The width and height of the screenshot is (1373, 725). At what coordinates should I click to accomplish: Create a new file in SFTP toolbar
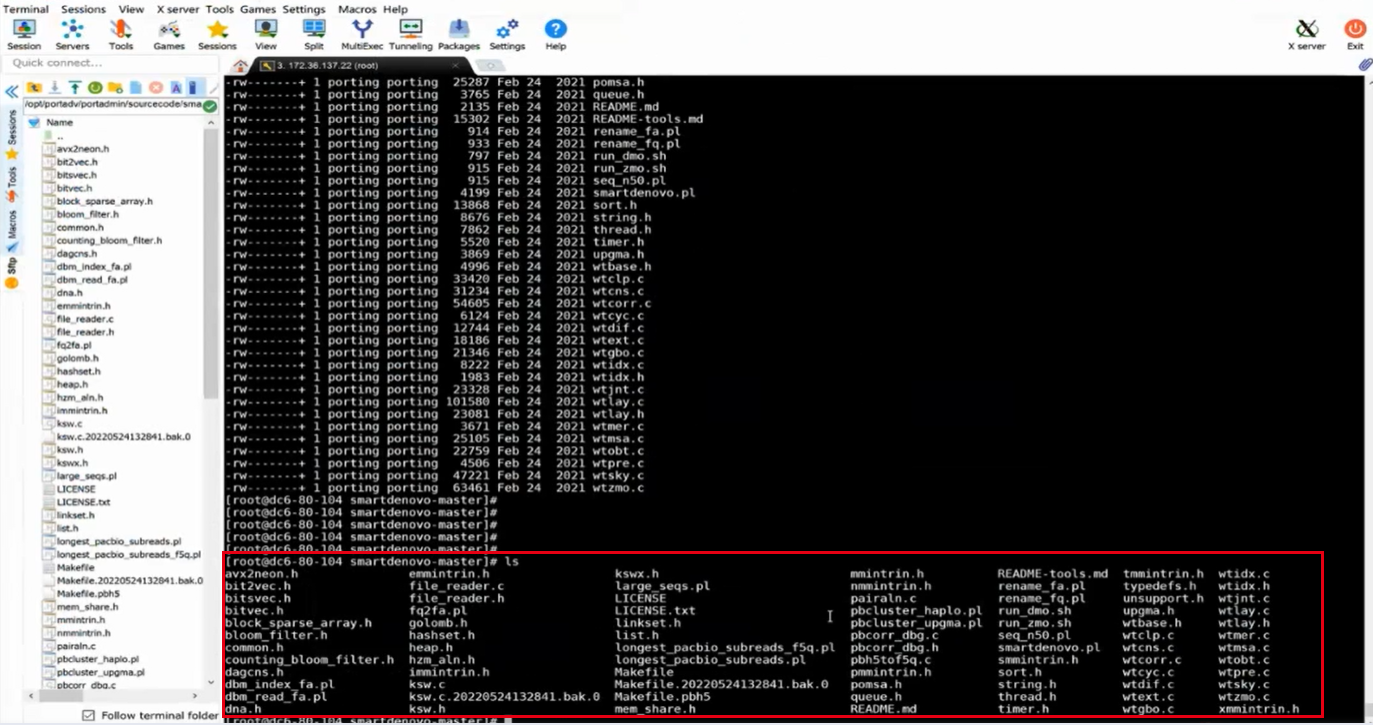point(135,88)
